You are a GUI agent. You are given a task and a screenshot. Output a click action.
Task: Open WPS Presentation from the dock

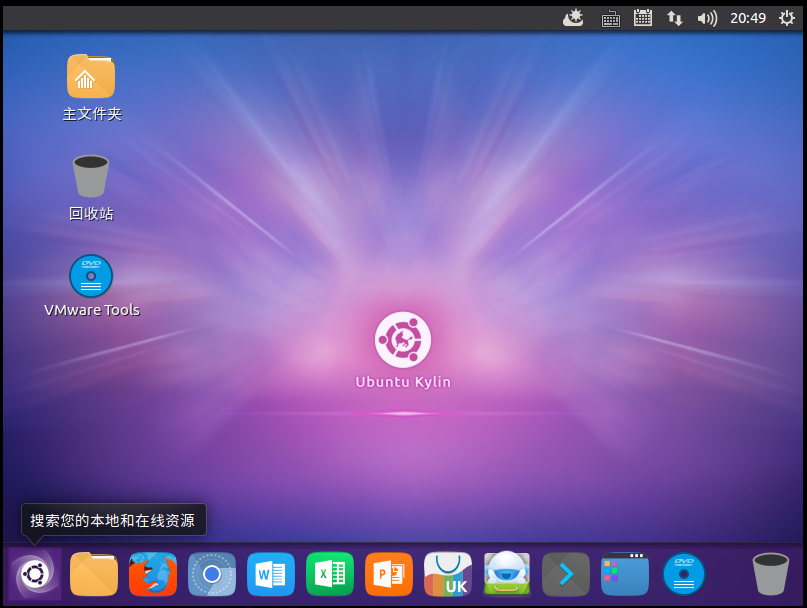point(389,574)
